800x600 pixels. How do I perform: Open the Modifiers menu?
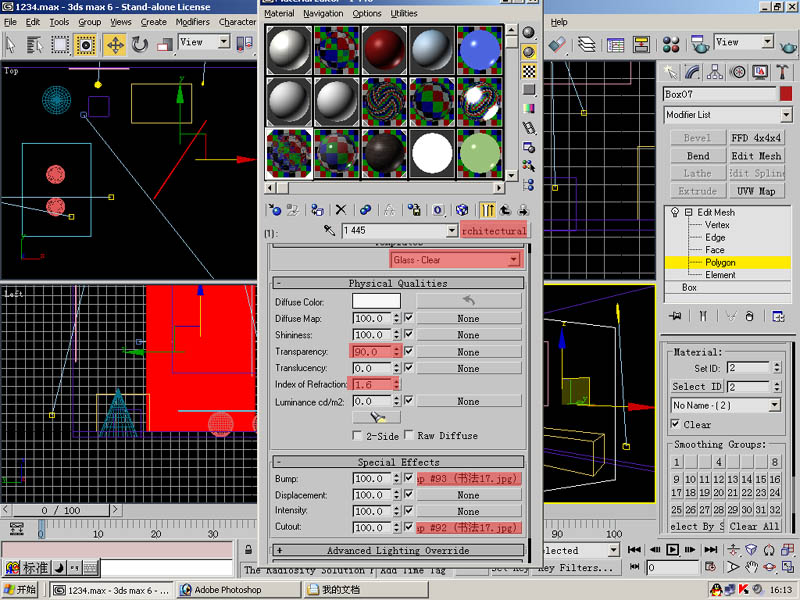[x=192, y=22]
